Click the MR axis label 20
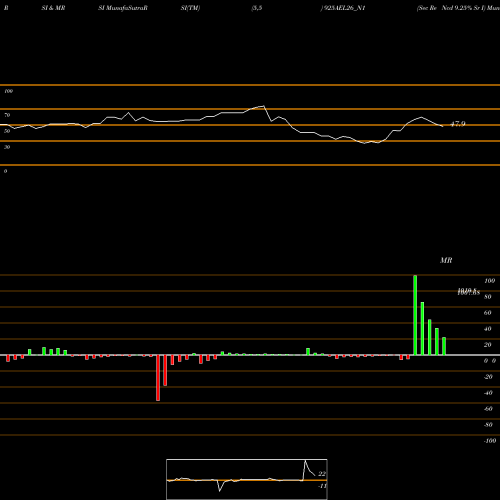 click(x=488, y=345)
